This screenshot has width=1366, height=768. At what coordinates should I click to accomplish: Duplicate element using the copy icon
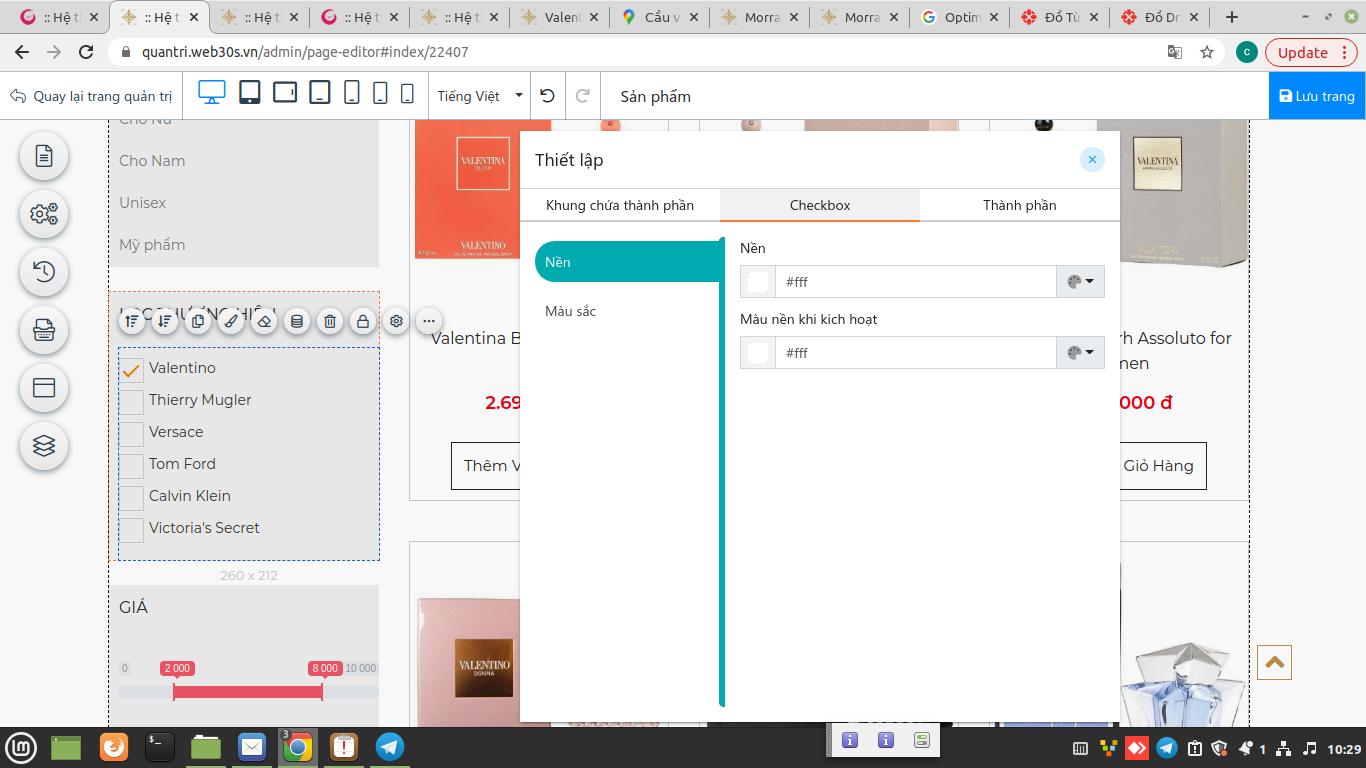[x=198, y=321]
